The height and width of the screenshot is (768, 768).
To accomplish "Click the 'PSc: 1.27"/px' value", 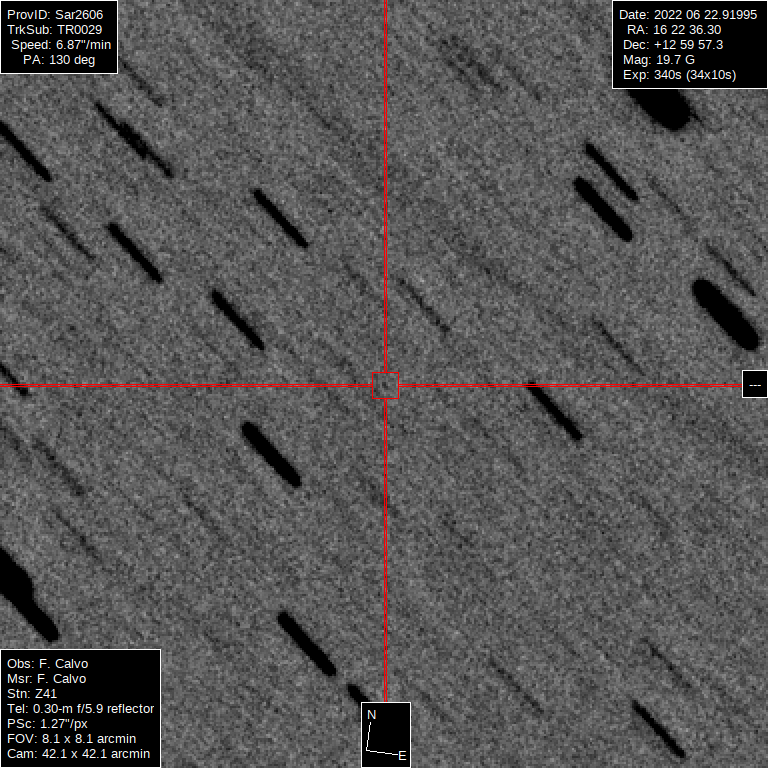I will [47, 724].
